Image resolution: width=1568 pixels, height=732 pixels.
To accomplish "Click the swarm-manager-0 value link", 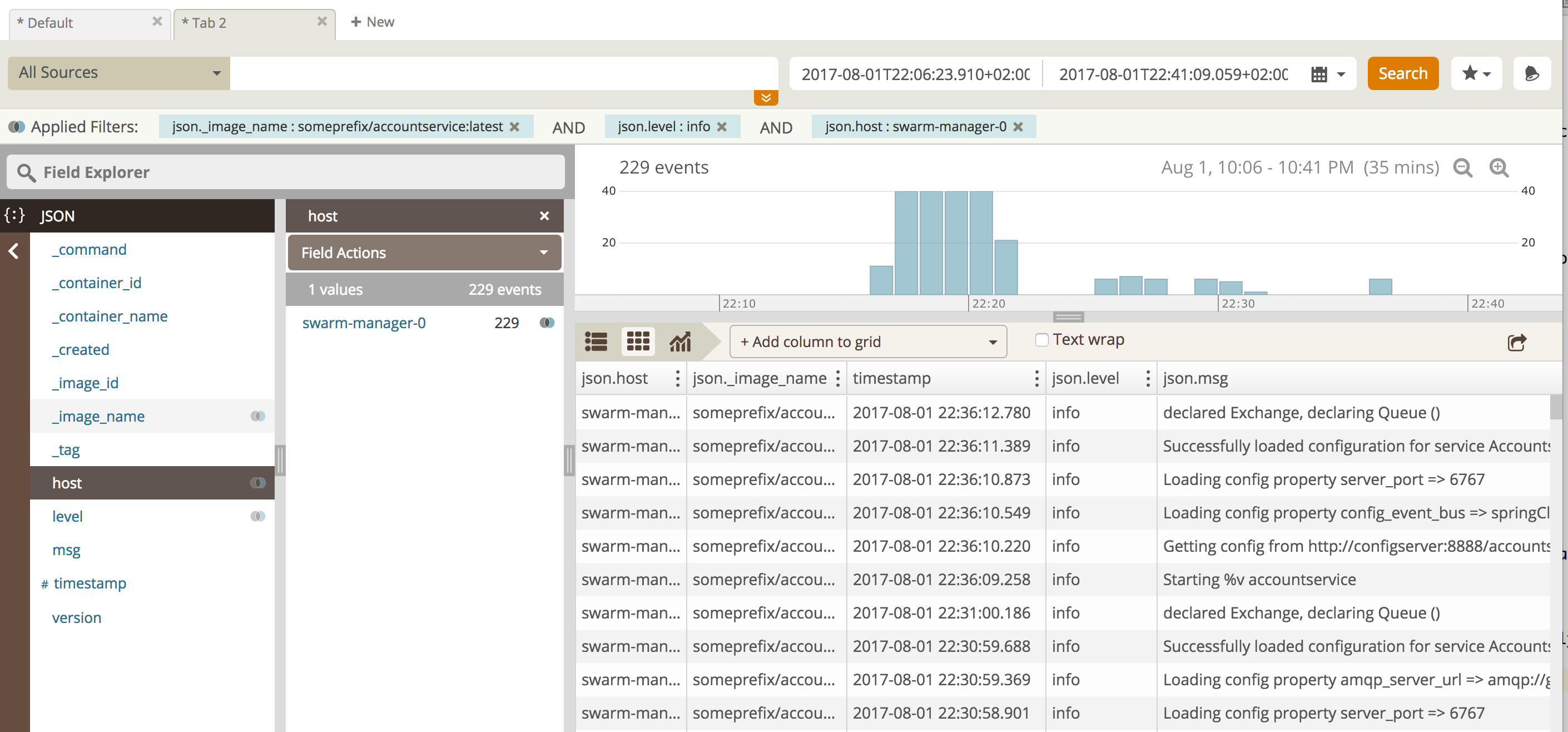I will [x=364, y=323].
